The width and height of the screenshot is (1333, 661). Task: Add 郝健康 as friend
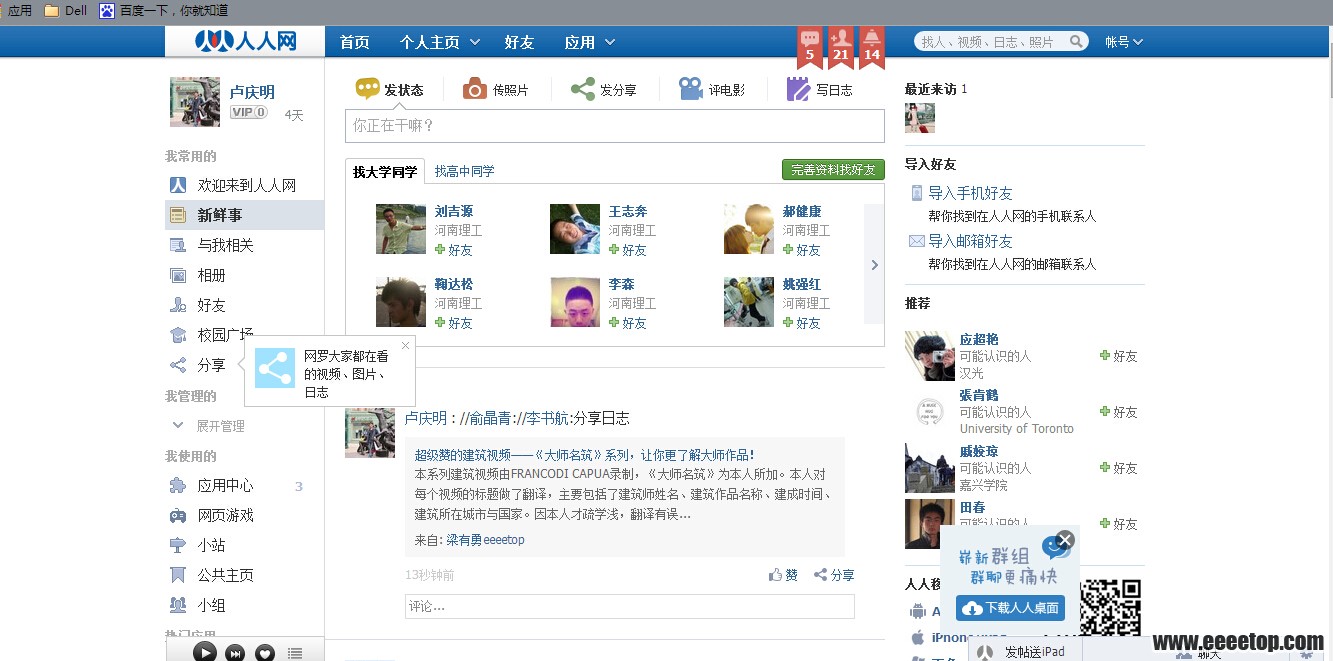(802, 250)
